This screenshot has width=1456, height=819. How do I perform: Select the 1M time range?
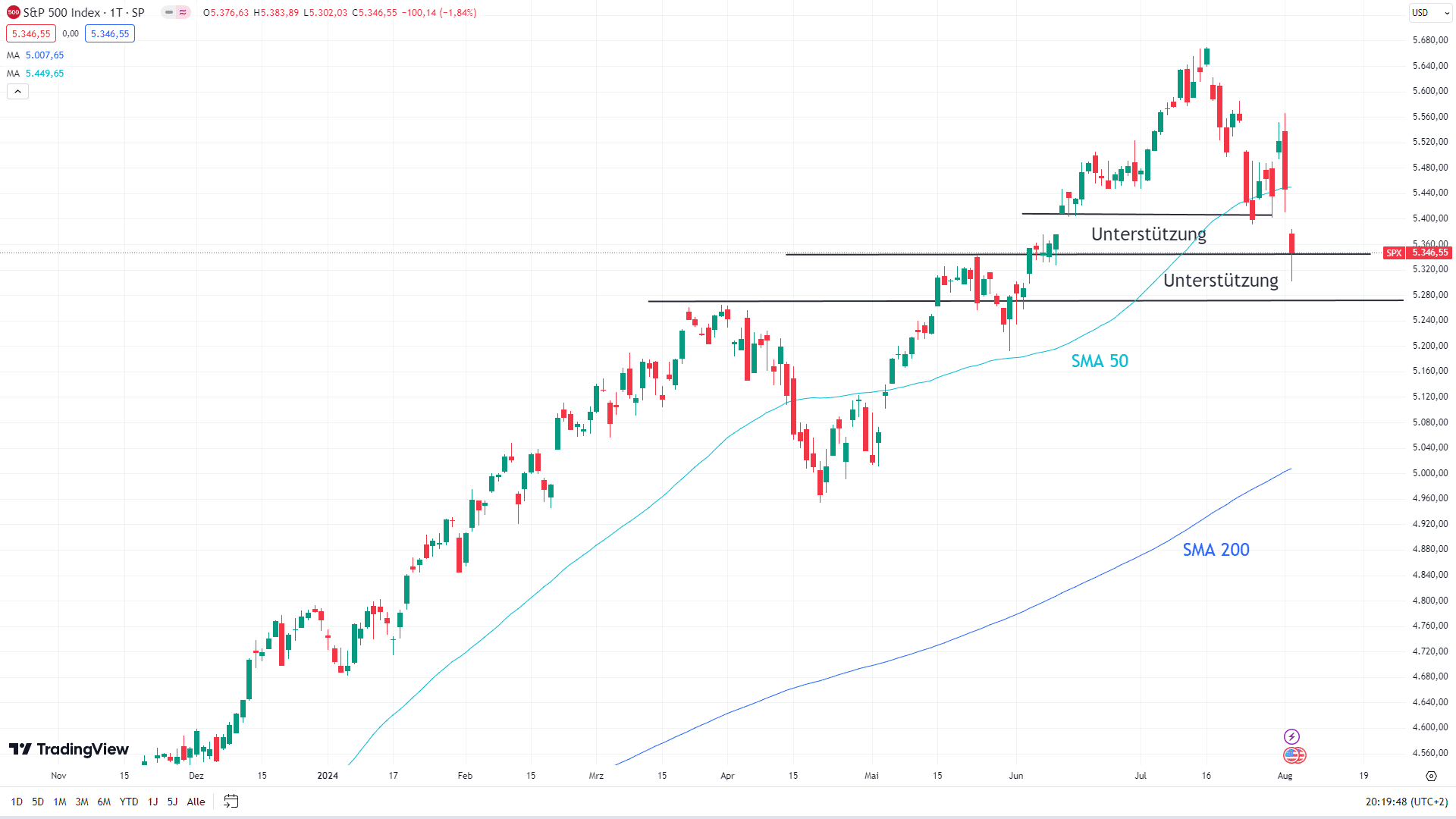60,802
